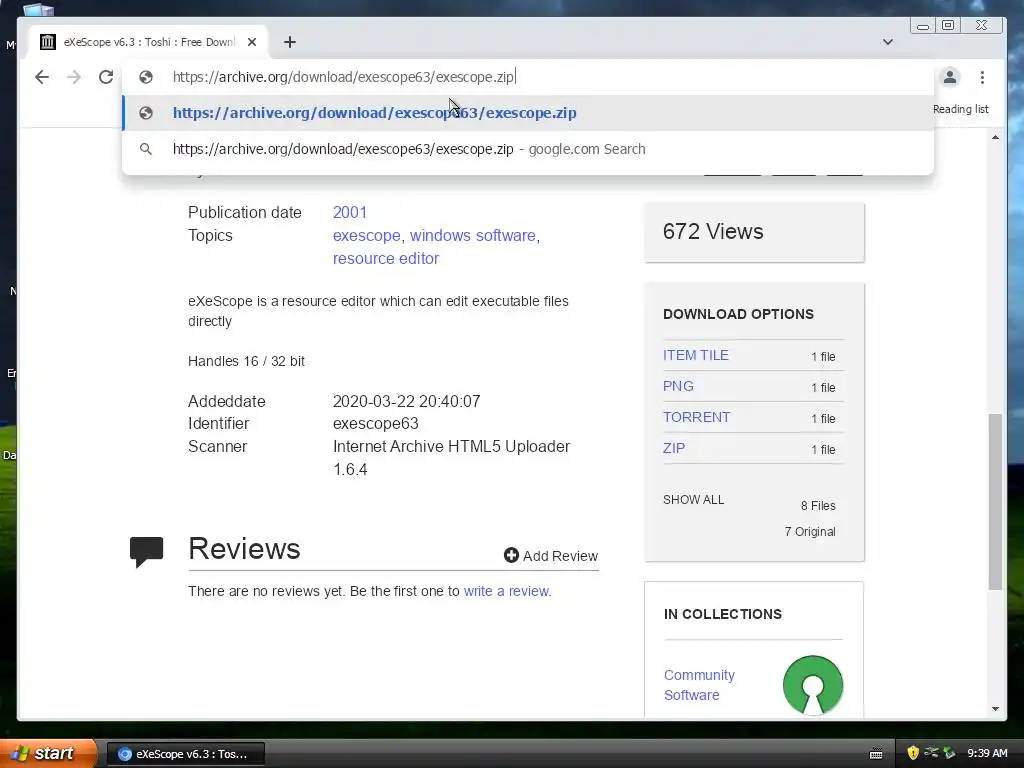Click the rightmost tray icon beside clock
Viewport: 1024px width, 768px height.
(949, 753)
